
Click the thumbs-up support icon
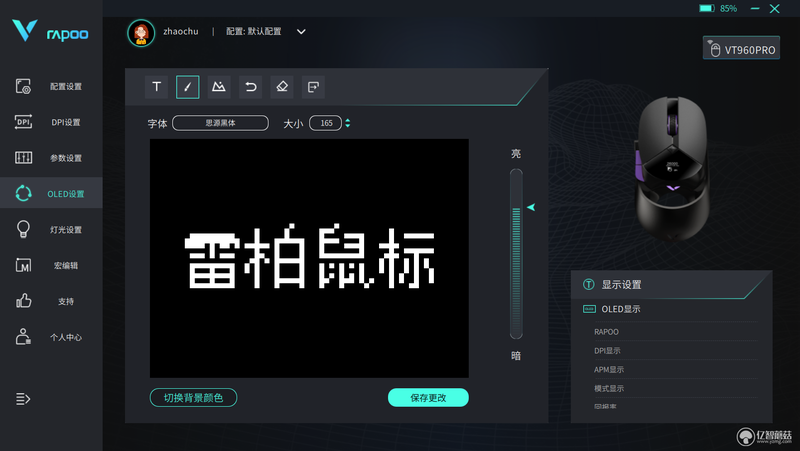coord(23,300)
